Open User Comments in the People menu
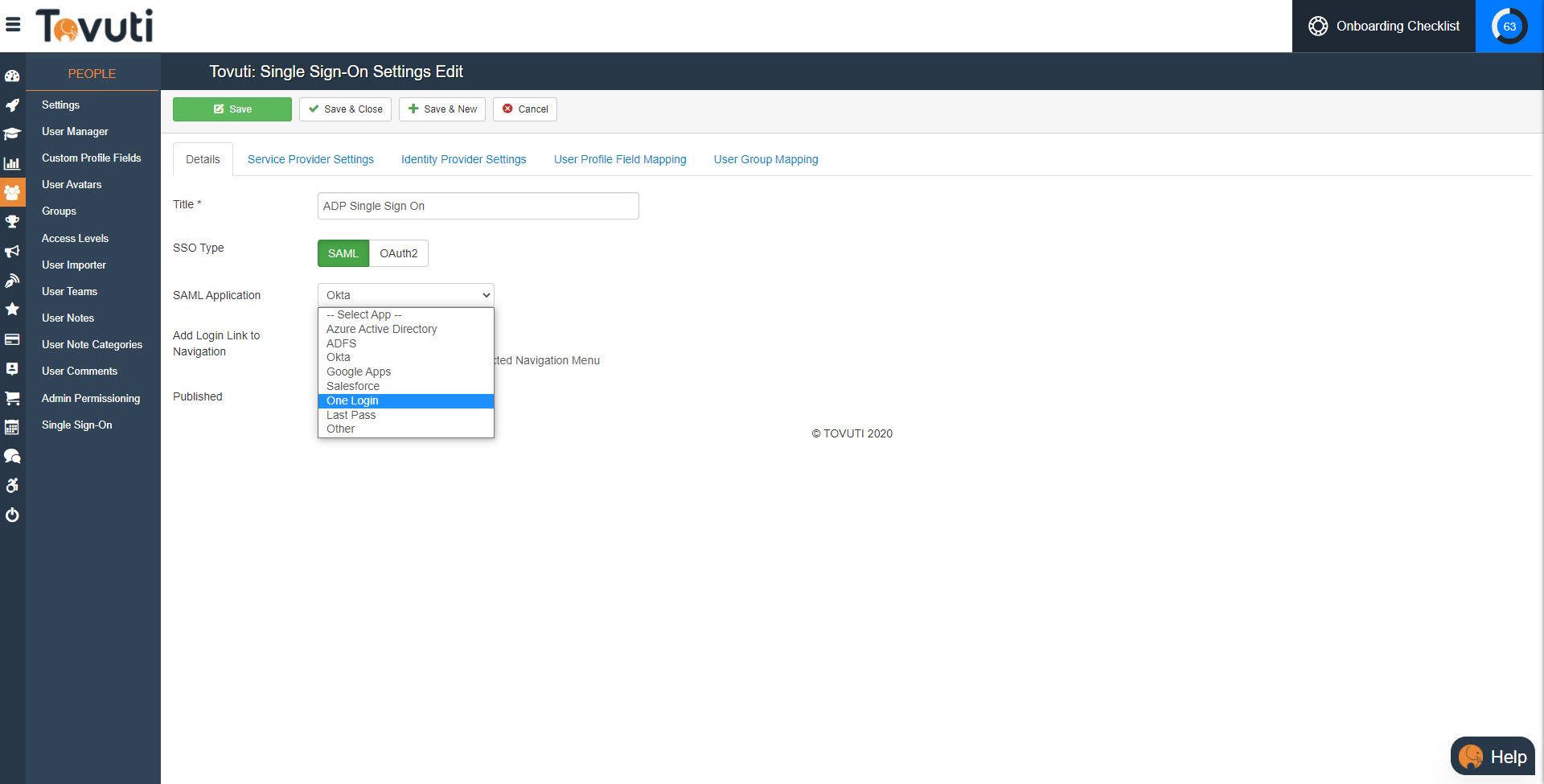 coord(80,371)
